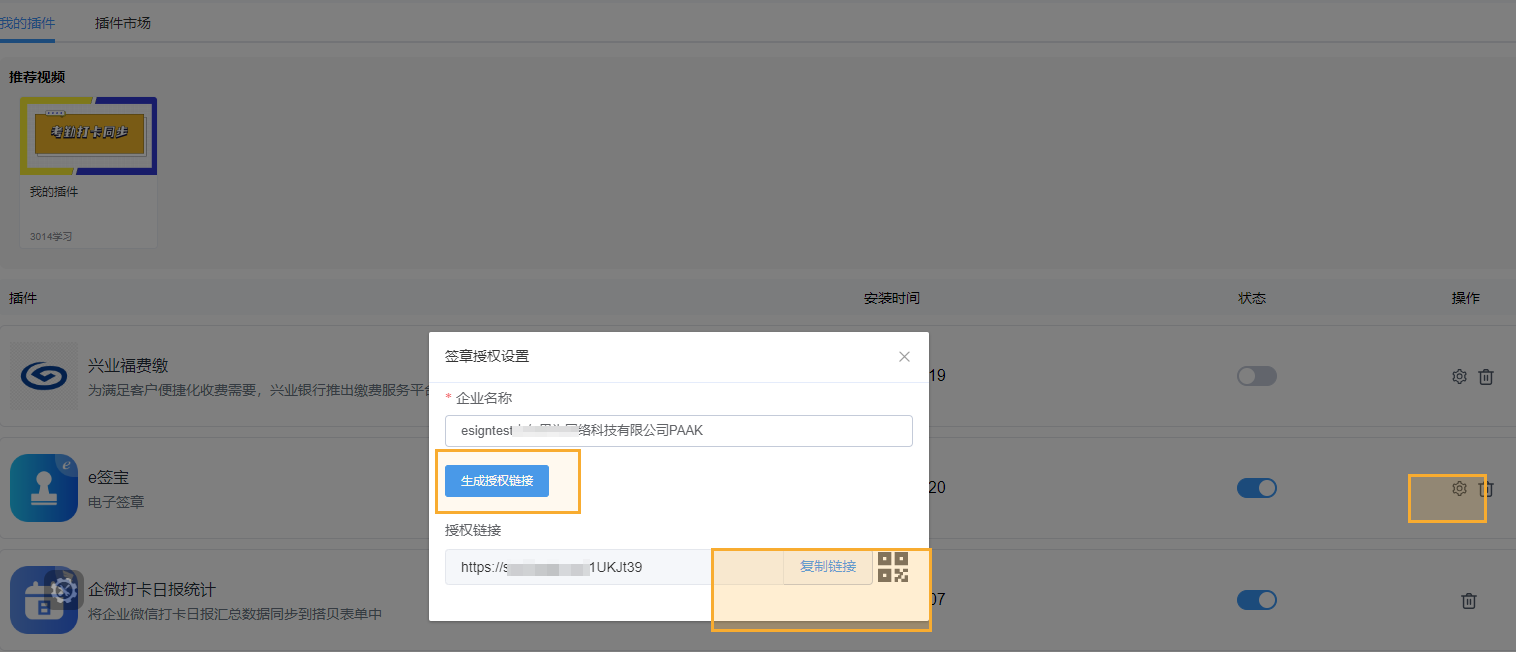Close the 签章授权设置 dialog

tap(904, 356)
